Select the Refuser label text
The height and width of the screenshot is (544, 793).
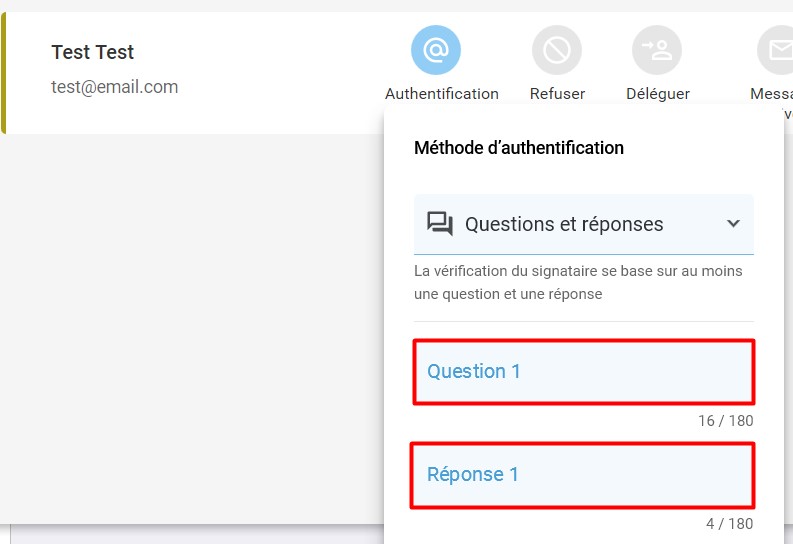click(x=557, y=94)
